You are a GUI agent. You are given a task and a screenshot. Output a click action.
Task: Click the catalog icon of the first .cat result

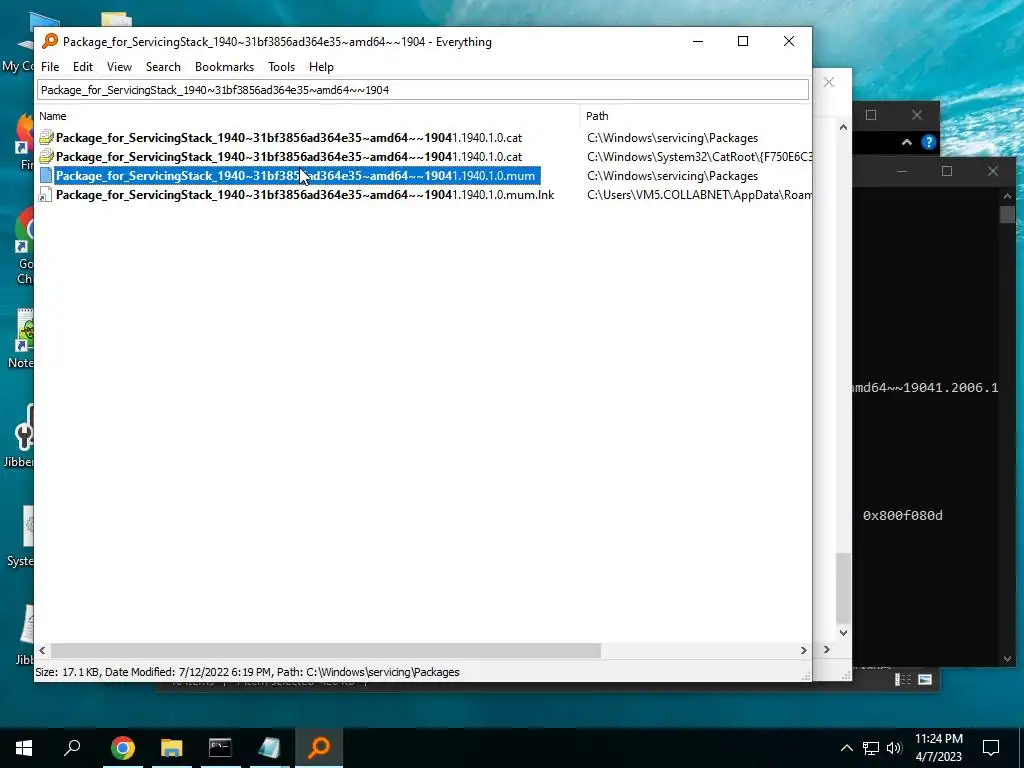[46, 138]
